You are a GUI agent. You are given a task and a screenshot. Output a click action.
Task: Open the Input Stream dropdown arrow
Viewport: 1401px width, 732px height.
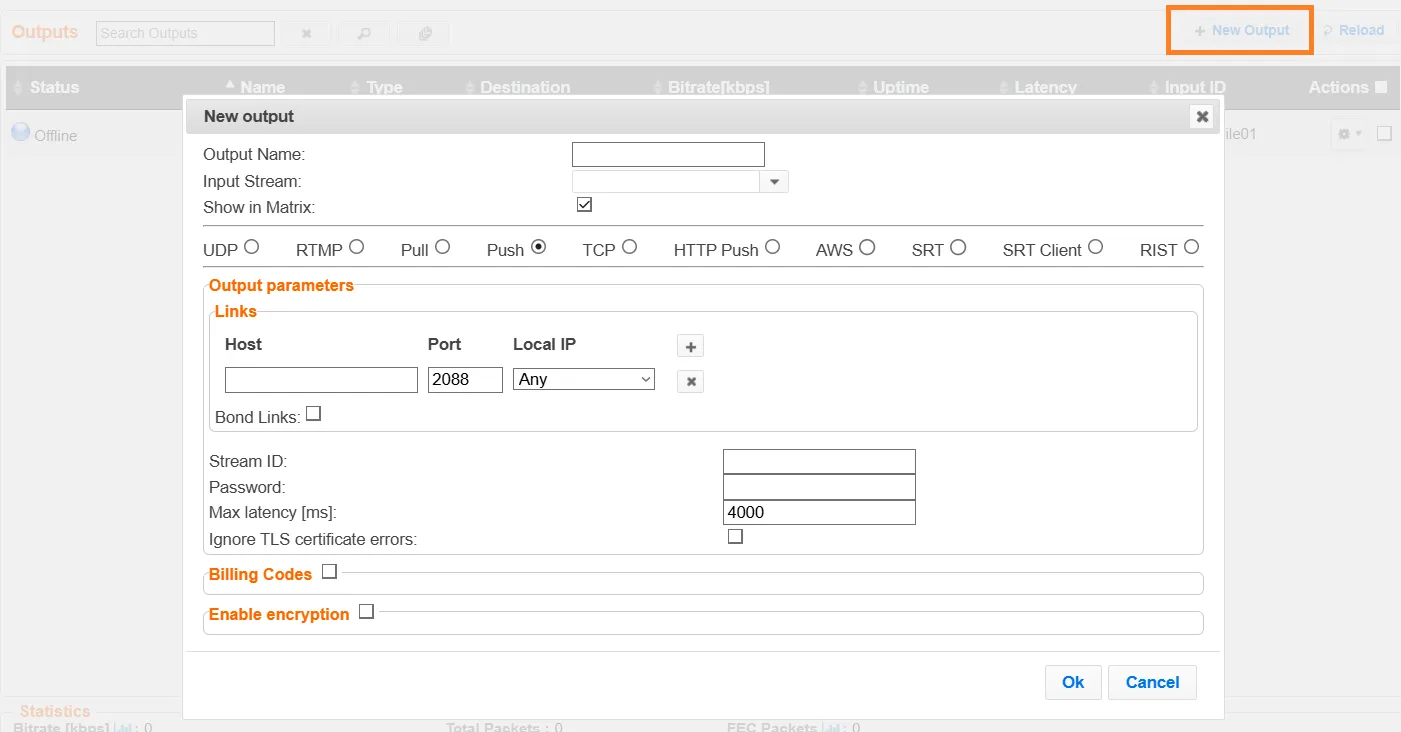point(774,182)
